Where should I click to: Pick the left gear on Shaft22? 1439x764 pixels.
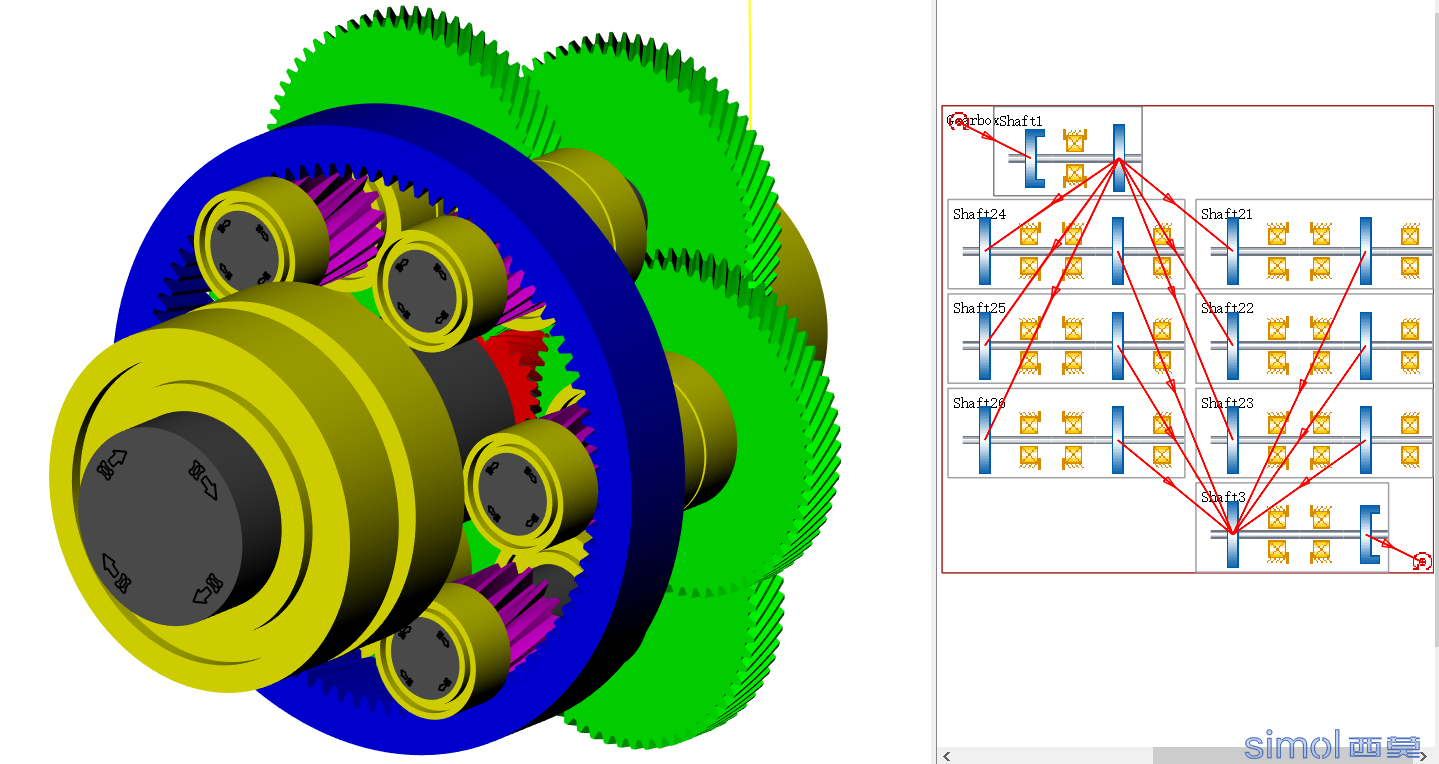pos(1233,346)
